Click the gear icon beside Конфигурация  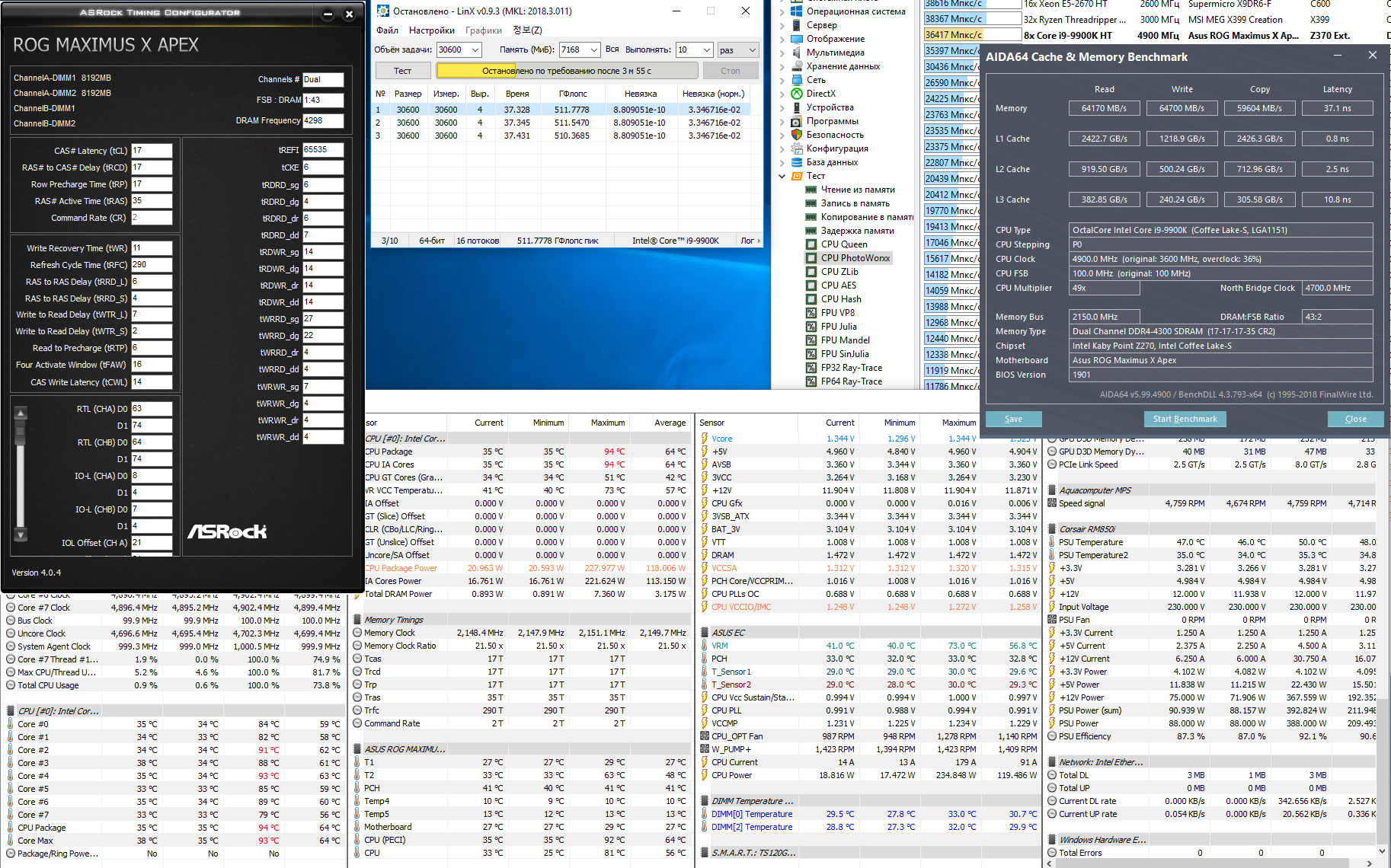pyautogui.click(x=796, y=148)
